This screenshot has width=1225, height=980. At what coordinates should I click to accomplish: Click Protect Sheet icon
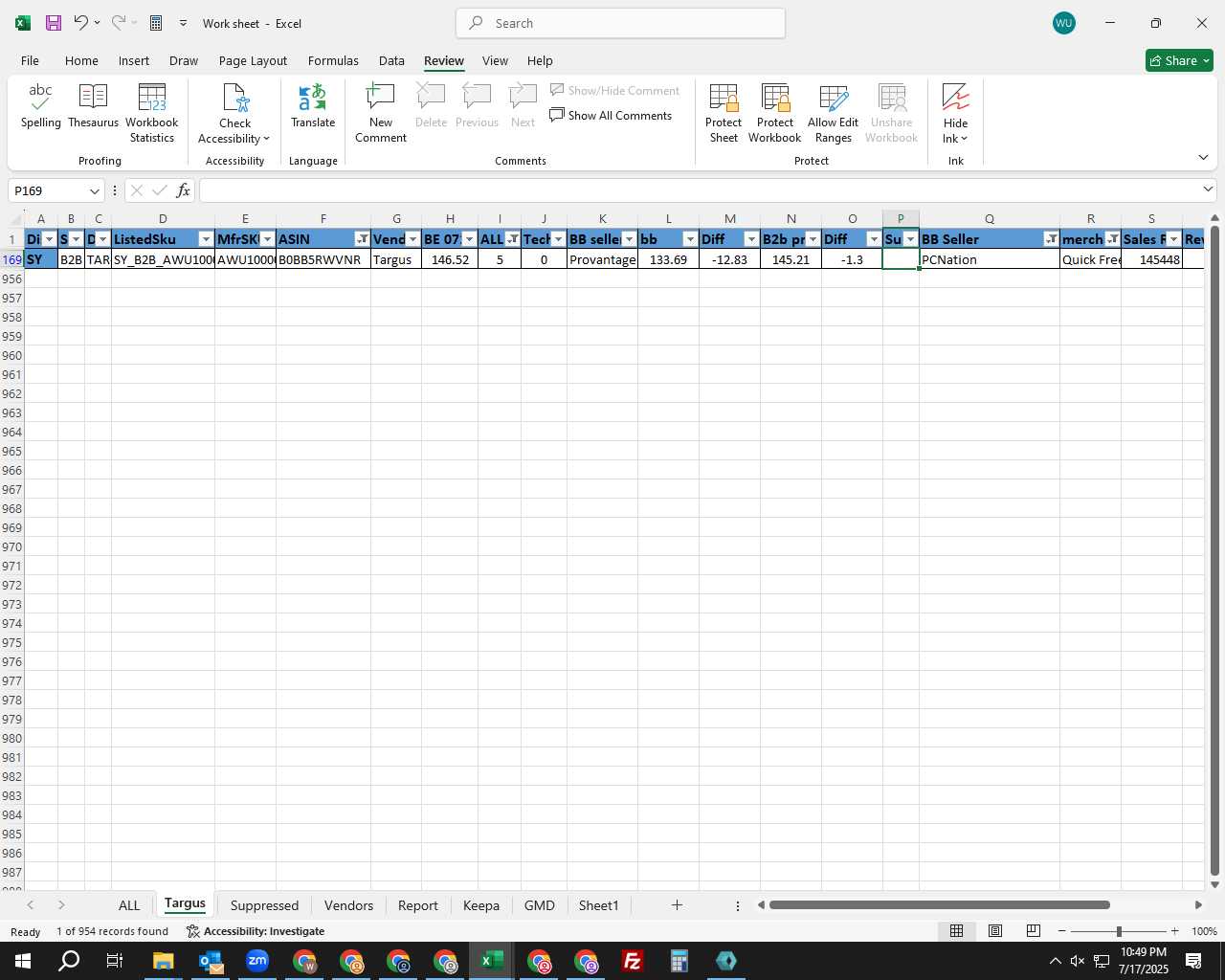point(724,113)
